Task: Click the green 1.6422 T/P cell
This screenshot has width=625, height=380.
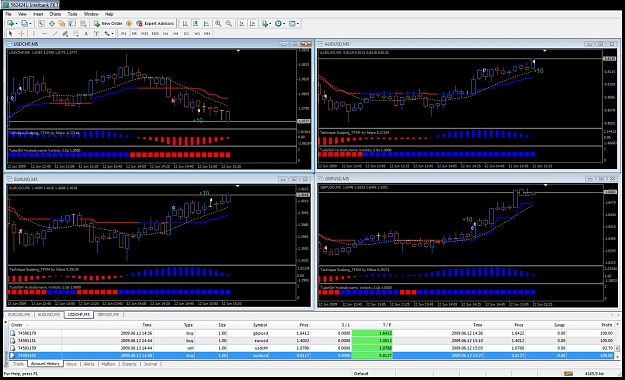Action: [x=372, y=333]
